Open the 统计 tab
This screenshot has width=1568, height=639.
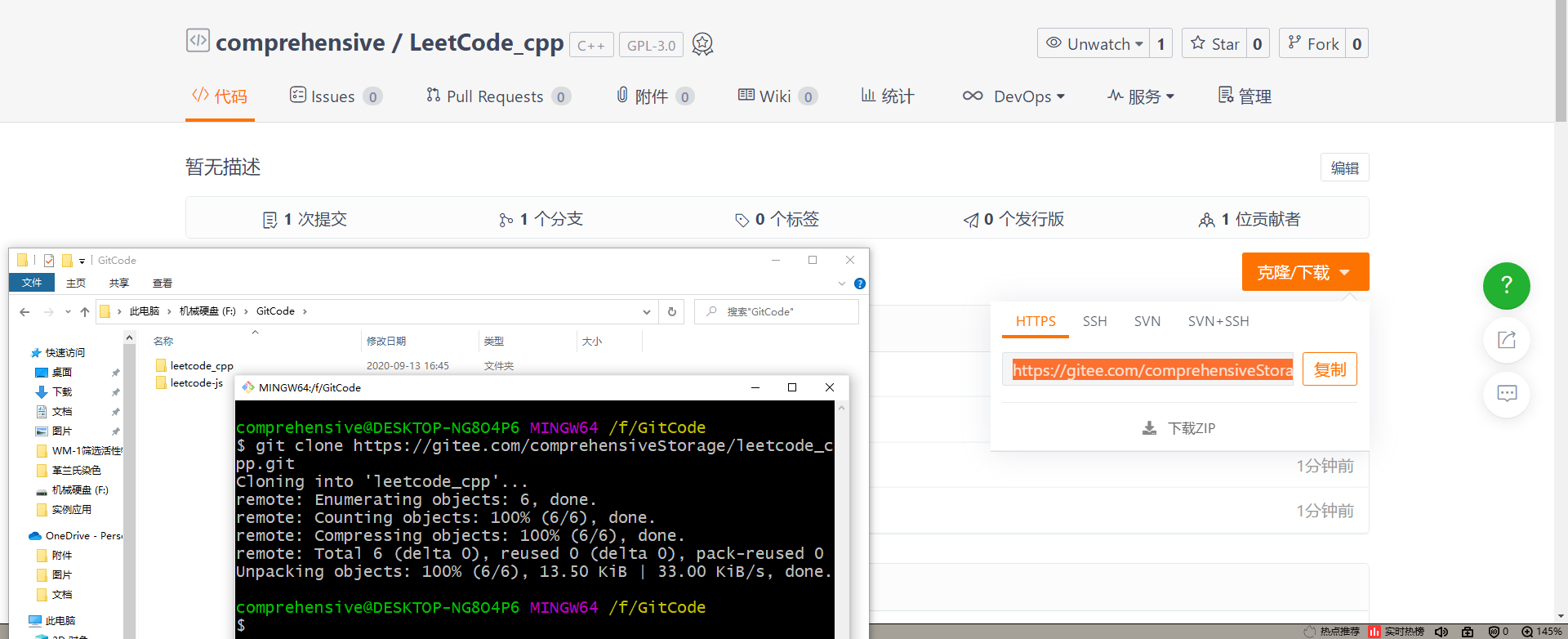888,96
